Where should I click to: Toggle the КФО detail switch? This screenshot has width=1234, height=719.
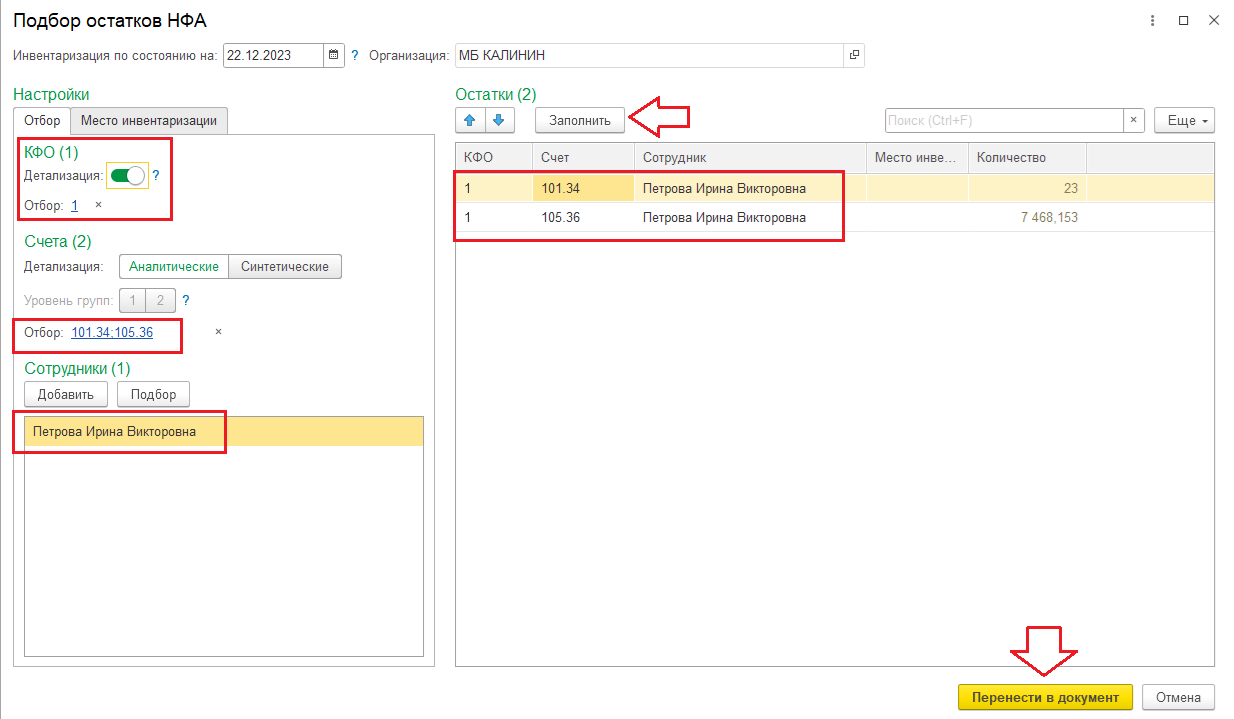[127, 175]
